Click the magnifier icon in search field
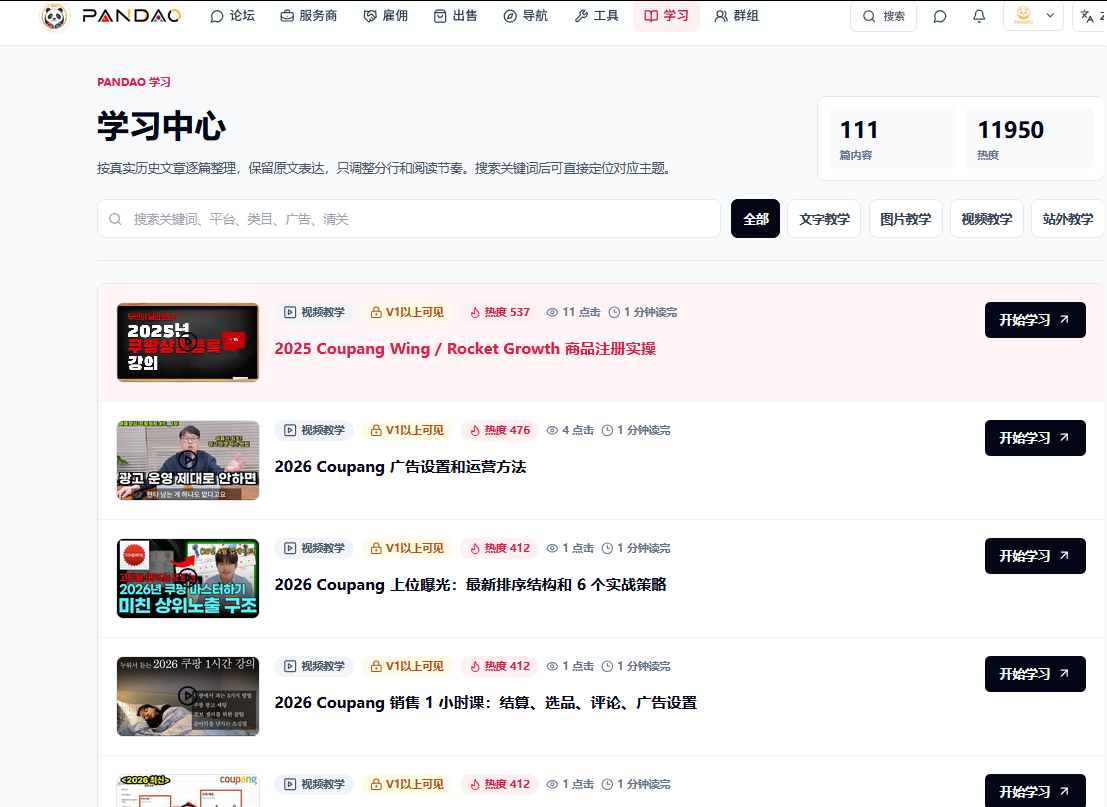 [x=115, y=220]
